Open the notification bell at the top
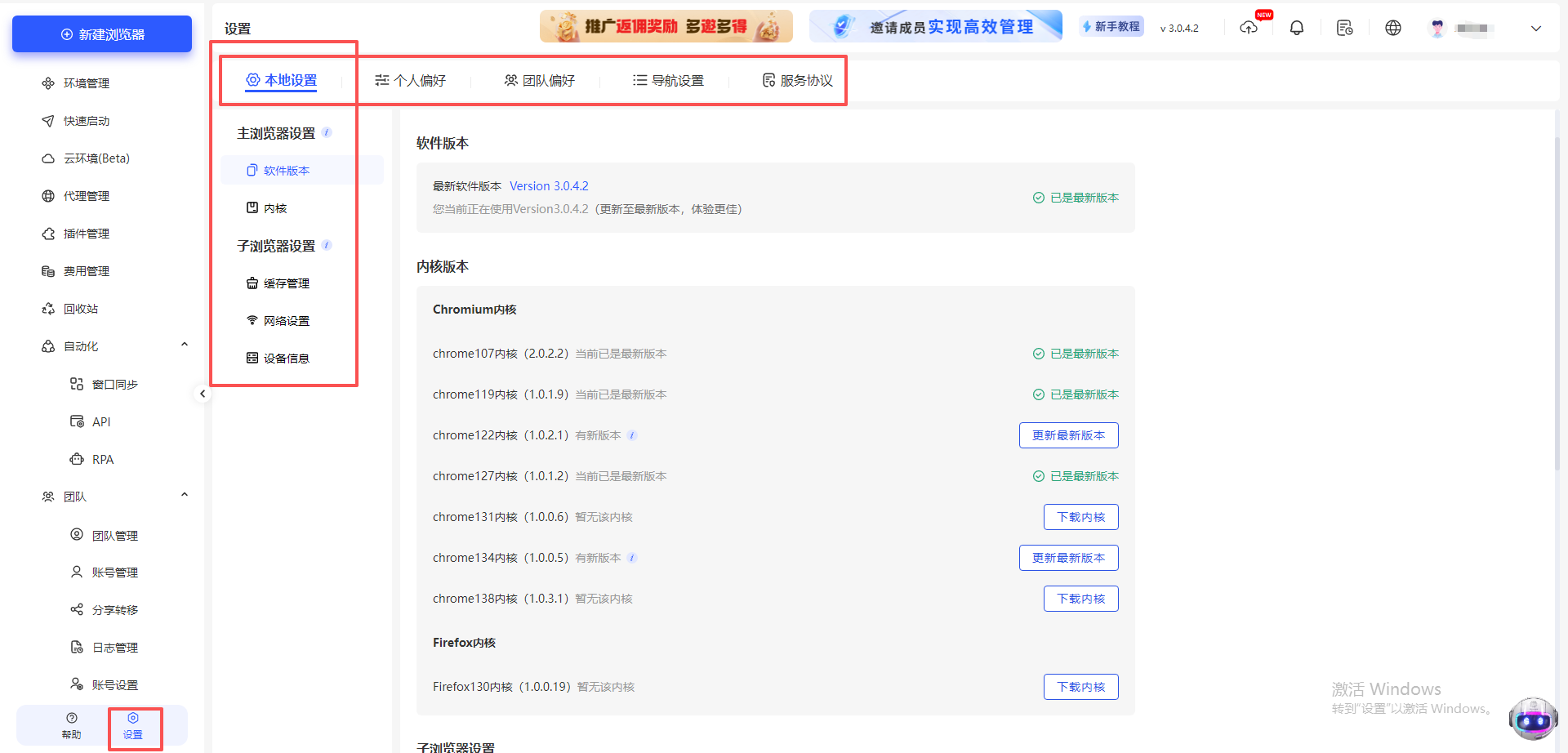 (1297, 27)
